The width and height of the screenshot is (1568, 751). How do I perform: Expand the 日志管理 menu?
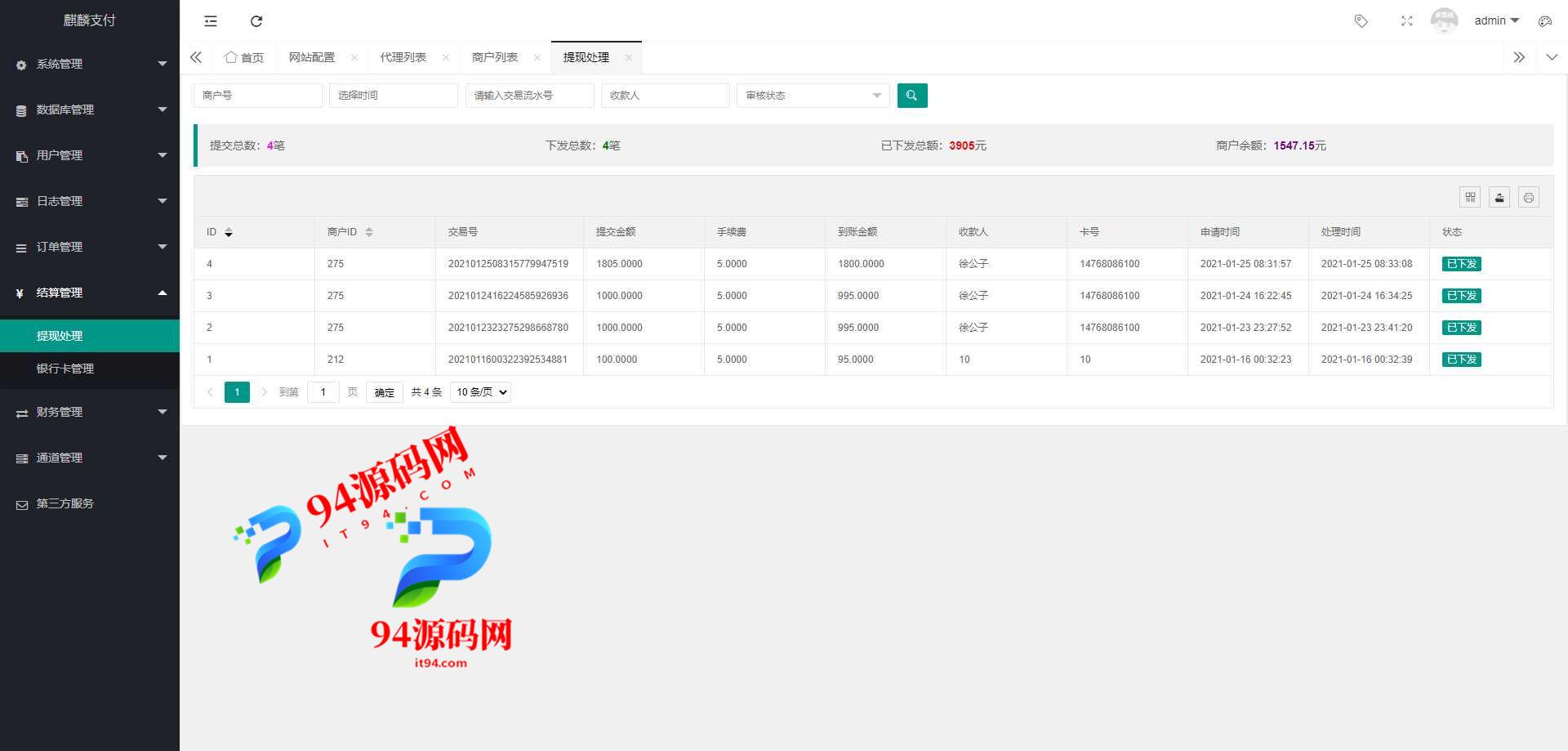pos(90,201)
